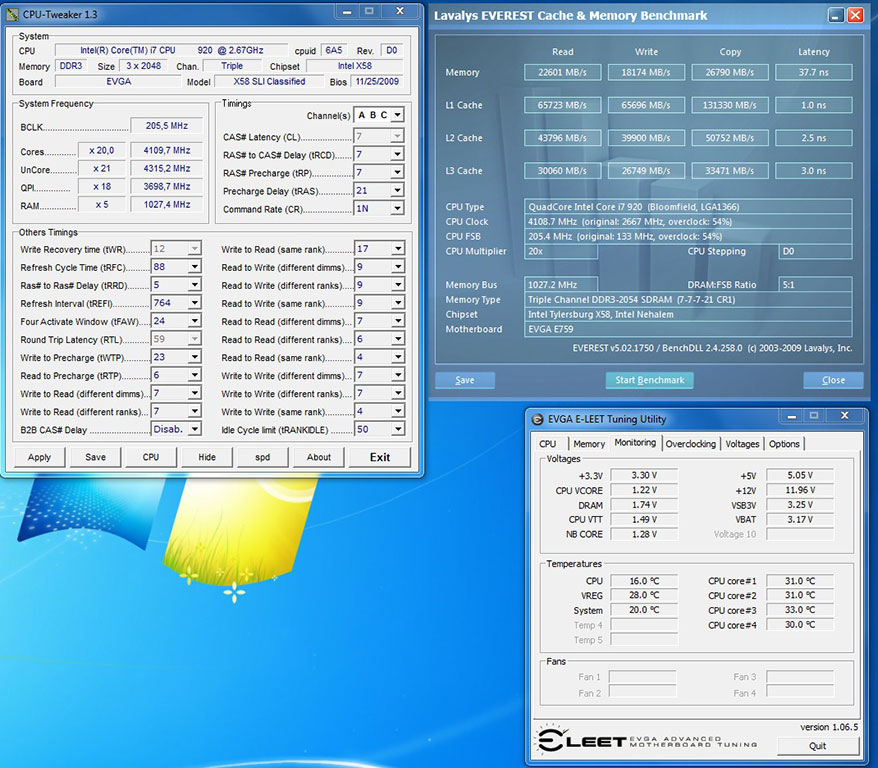The image size is (878, 768).
Task: Expand Read to Read (same rank) dropdown
Action: point(398,357)
